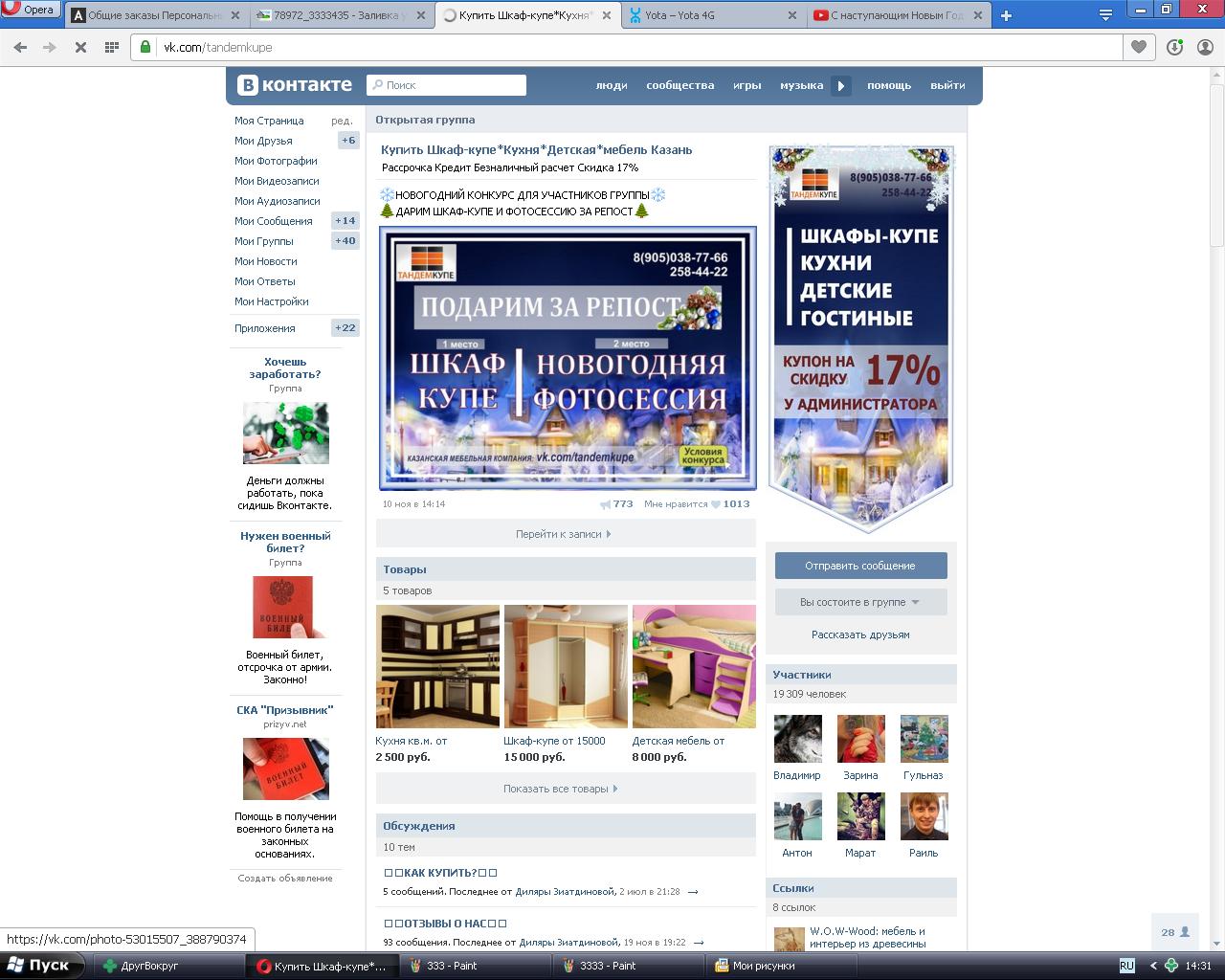Open Моя Страница in the sidebar
Image resolution: width=1225 pixels, height=980 pixels.
tap(269, 121)
